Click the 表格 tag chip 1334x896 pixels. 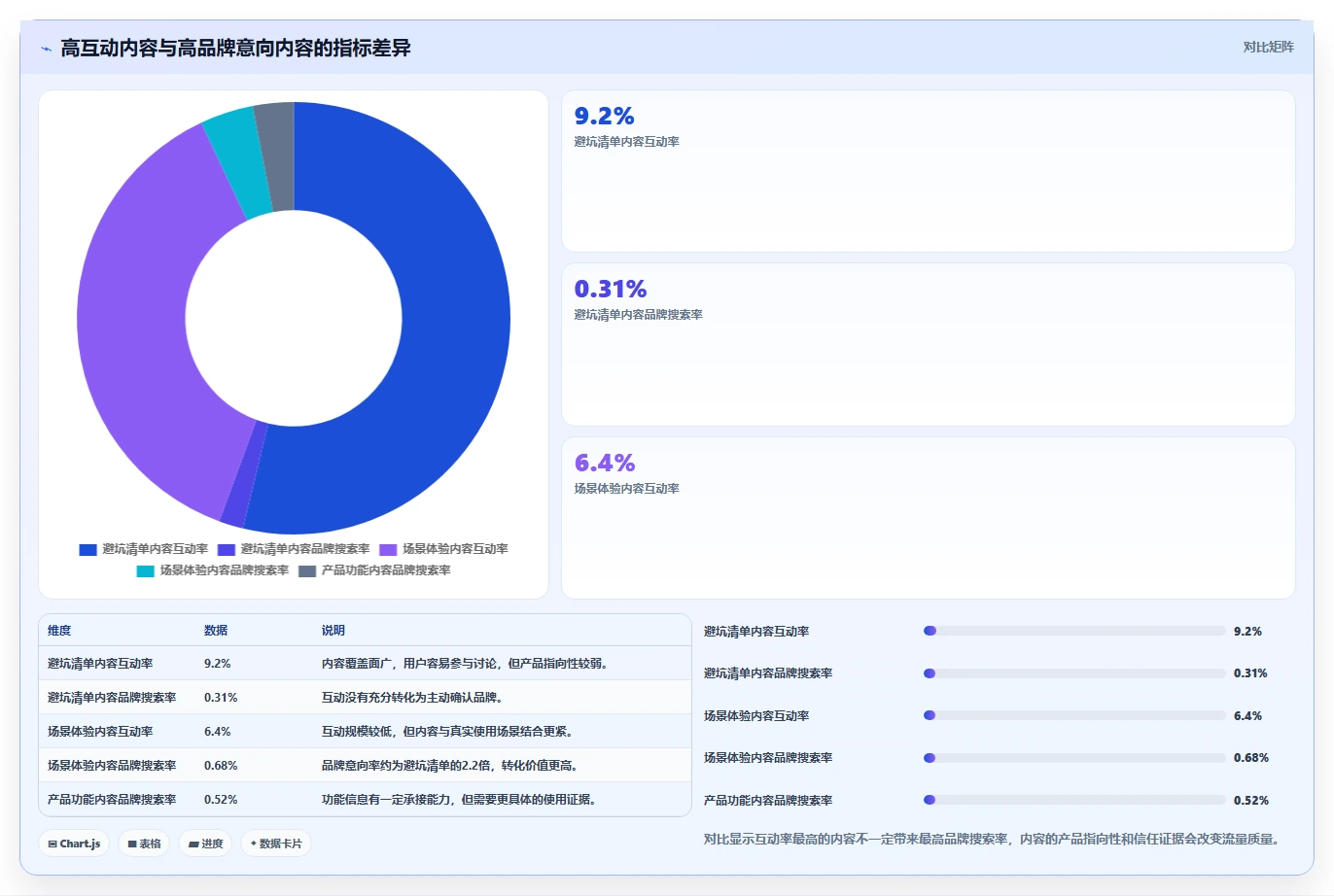pos(144,844)
